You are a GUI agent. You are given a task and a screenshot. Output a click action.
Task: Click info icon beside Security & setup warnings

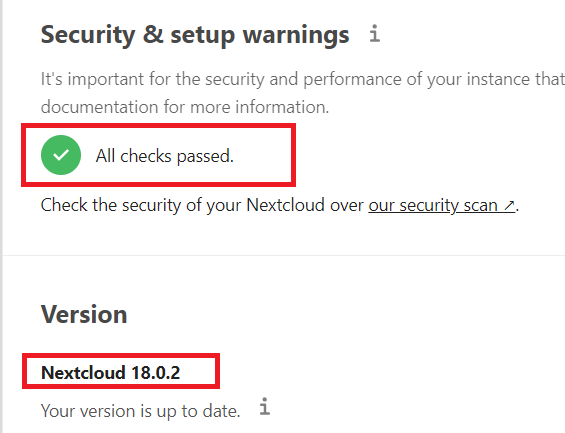[375, 34]
